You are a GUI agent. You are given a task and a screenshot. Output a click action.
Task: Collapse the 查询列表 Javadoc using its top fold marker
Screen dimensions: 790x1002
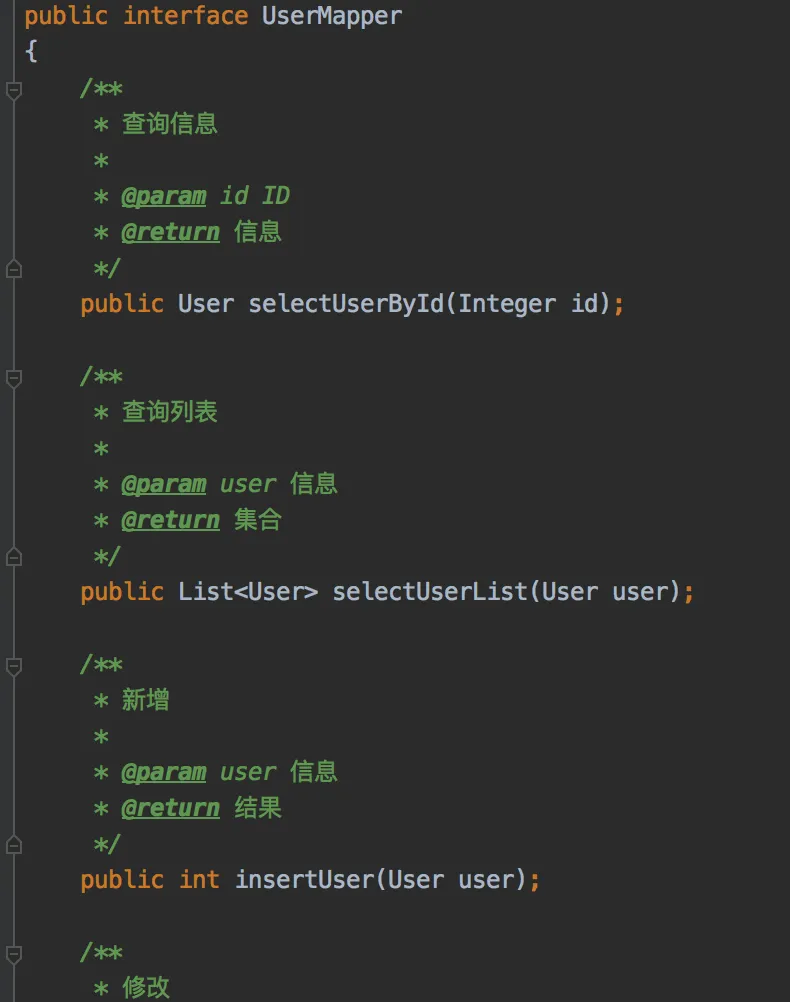[x=13, y=379]
